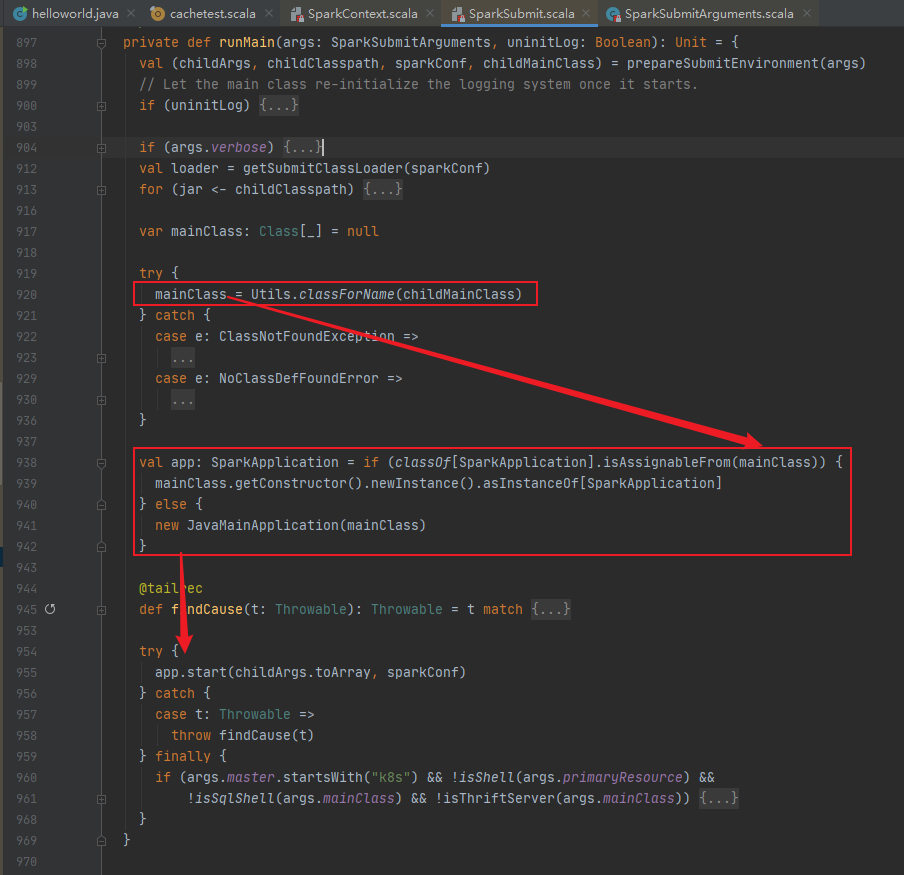
Task: Click the fold end marker at line 969
Action: [101, 841]
